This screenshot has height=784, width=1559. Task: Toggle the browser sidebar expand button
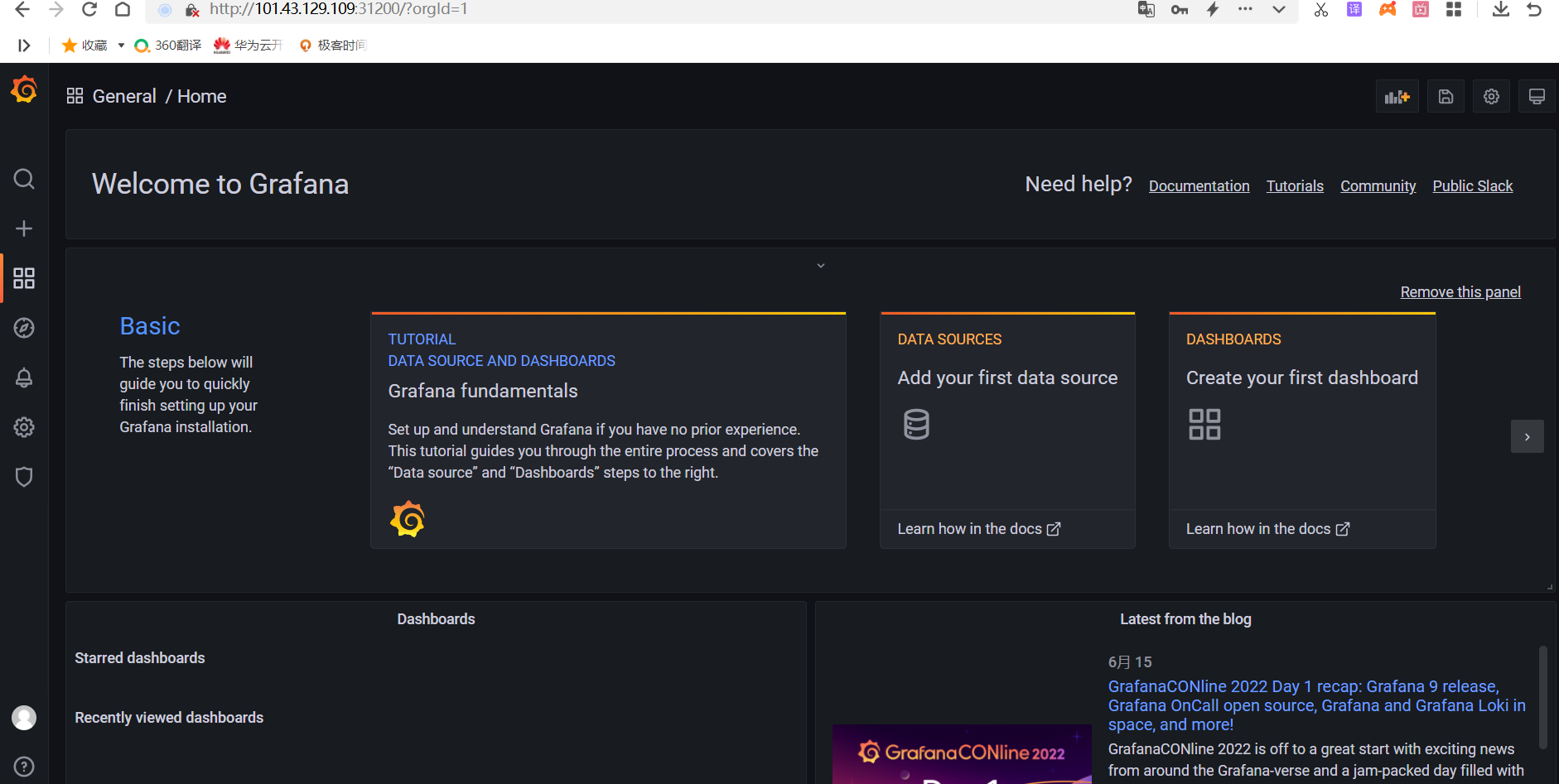click(24, 46)
